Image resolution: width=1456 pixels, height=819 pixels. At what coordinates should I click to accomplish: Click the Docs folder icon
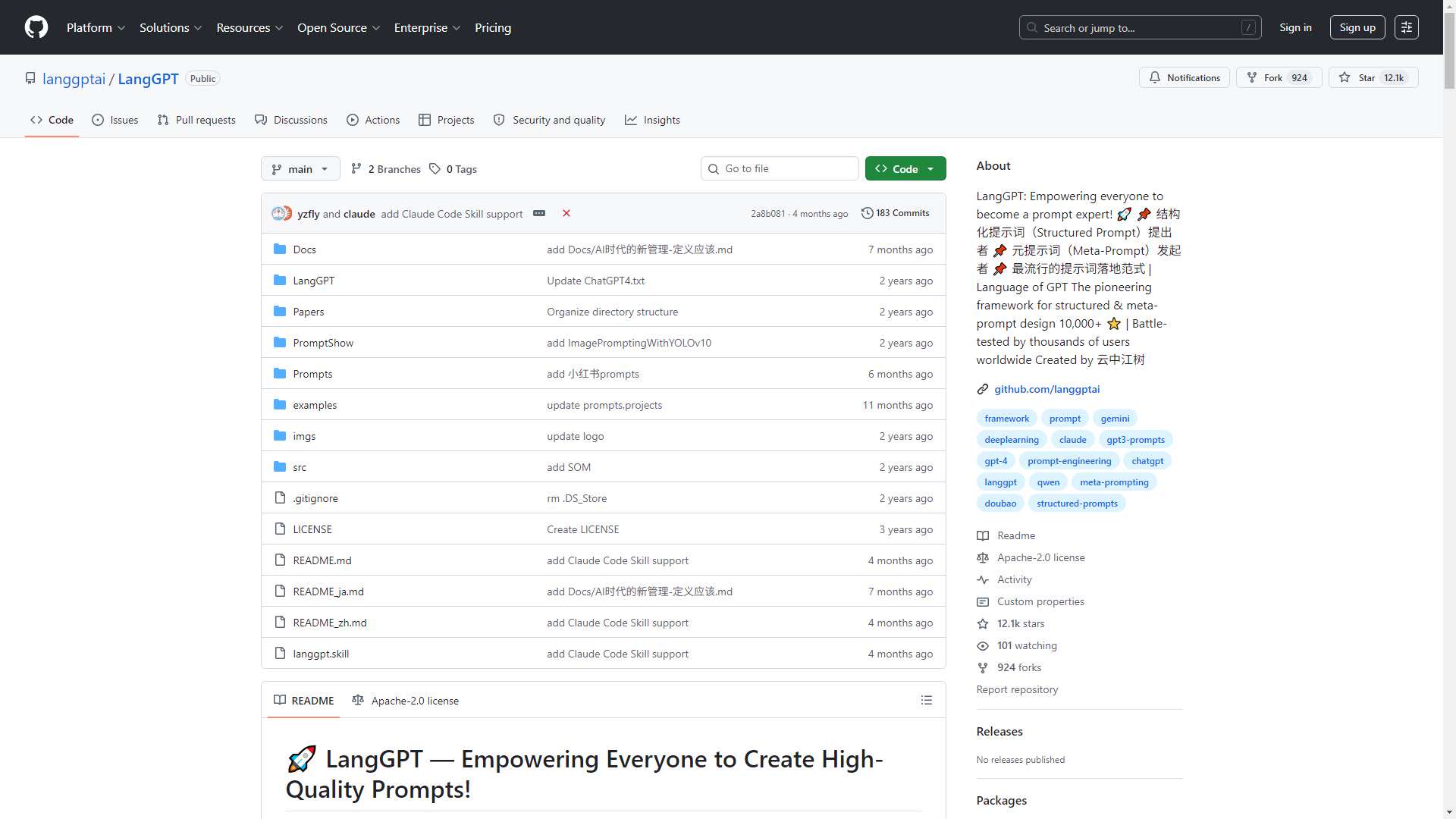280,249
